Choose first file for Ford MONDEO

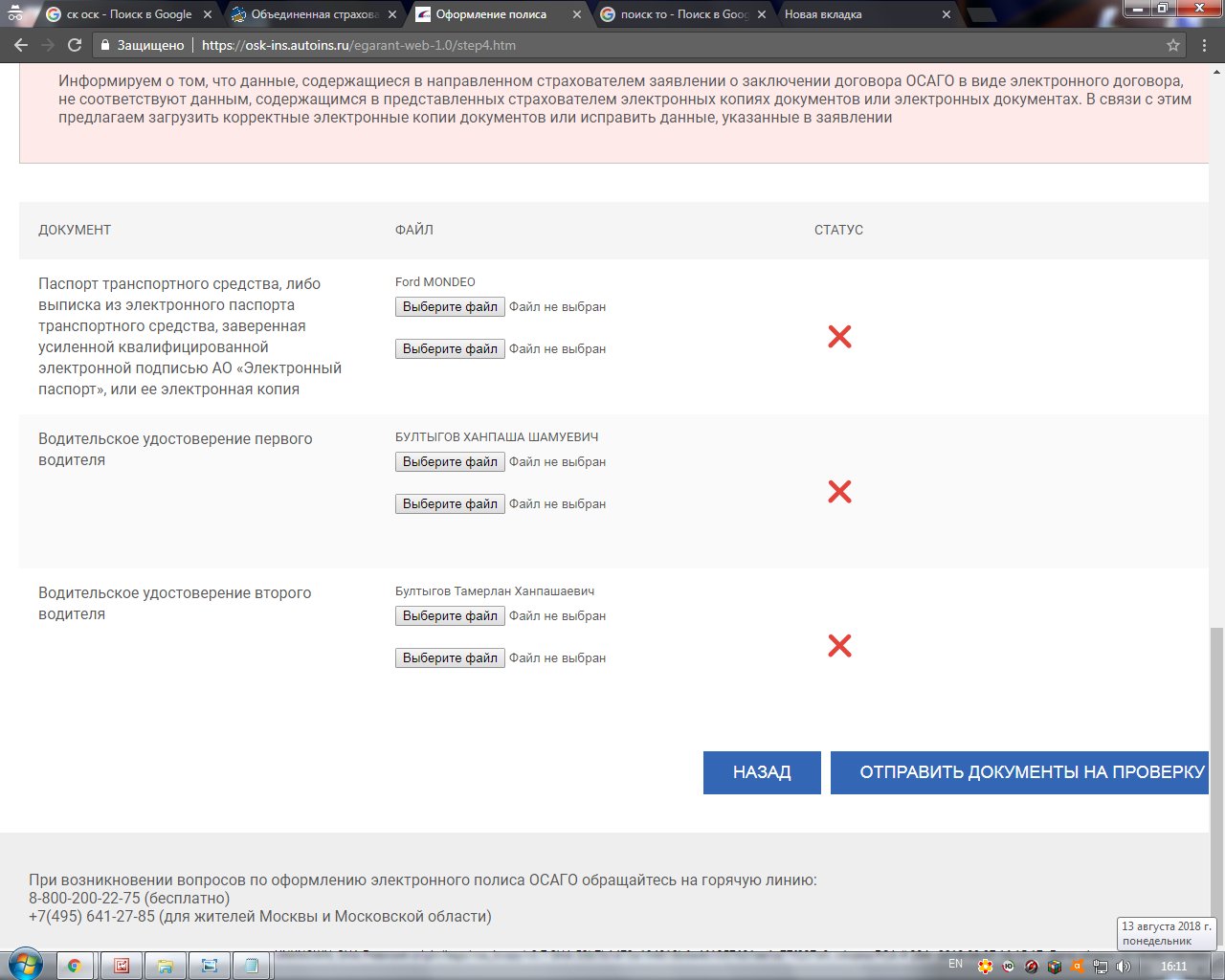point(450,307)
